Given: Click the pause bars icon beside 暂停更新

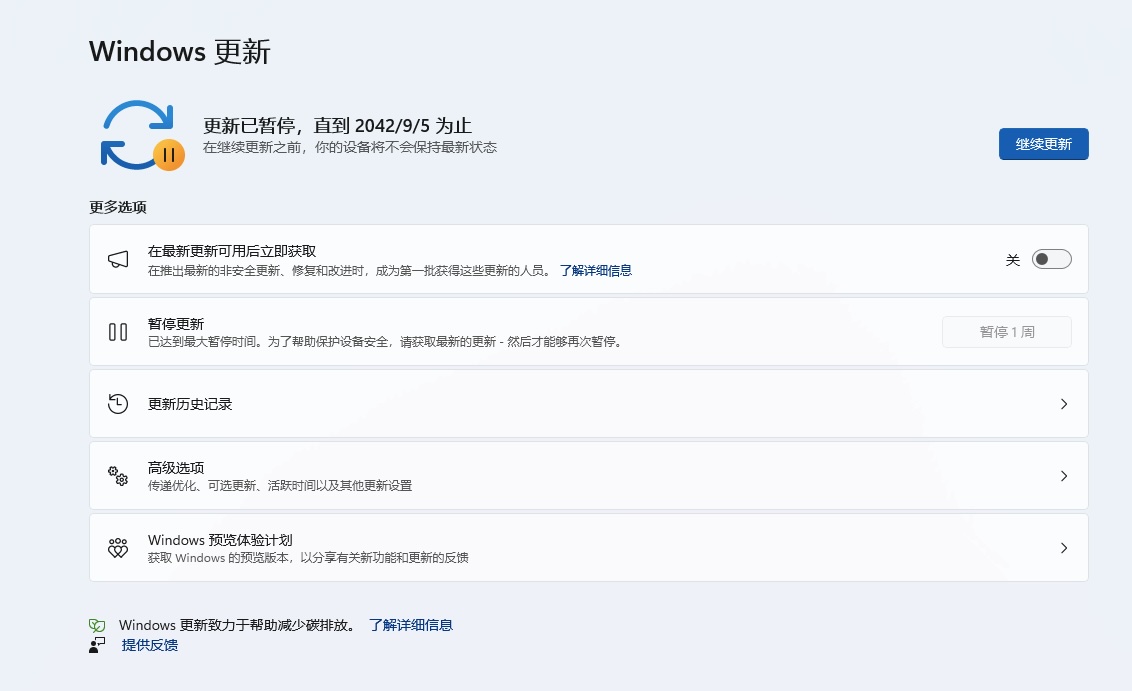Looking at the screenshot, I should tap(118, 332).
